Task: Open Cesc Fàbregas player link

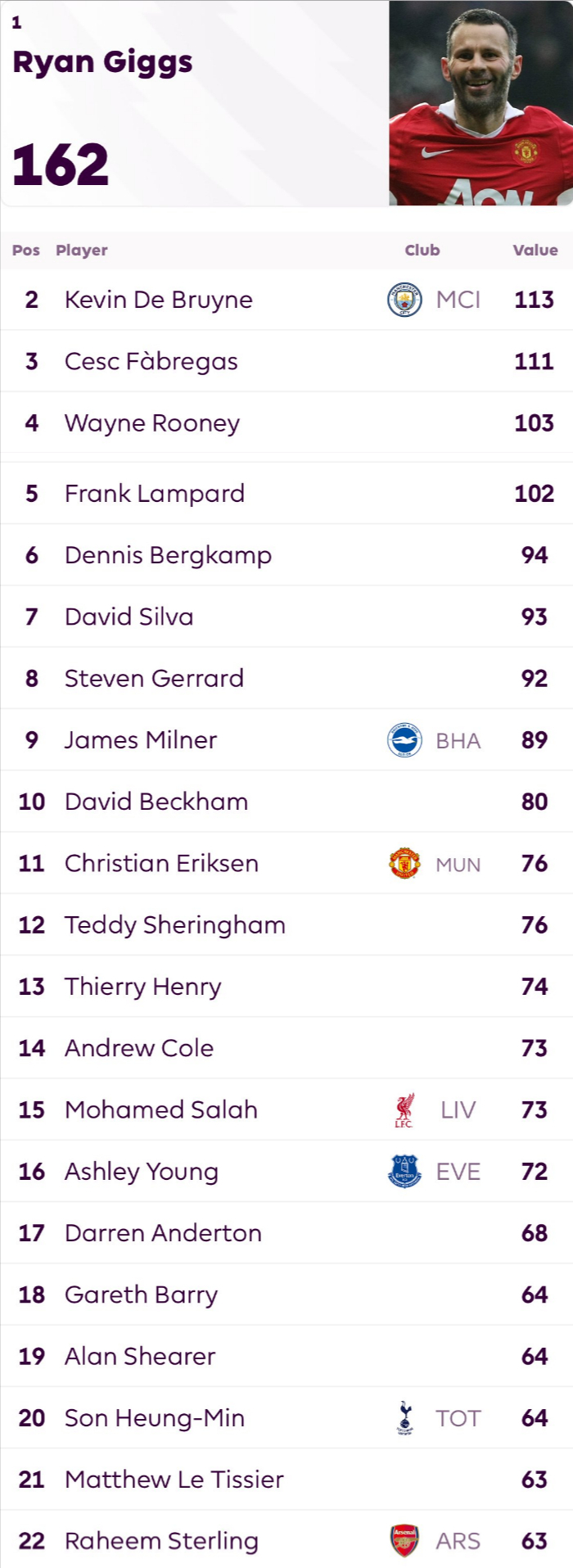Action: (x=151, y=361)
